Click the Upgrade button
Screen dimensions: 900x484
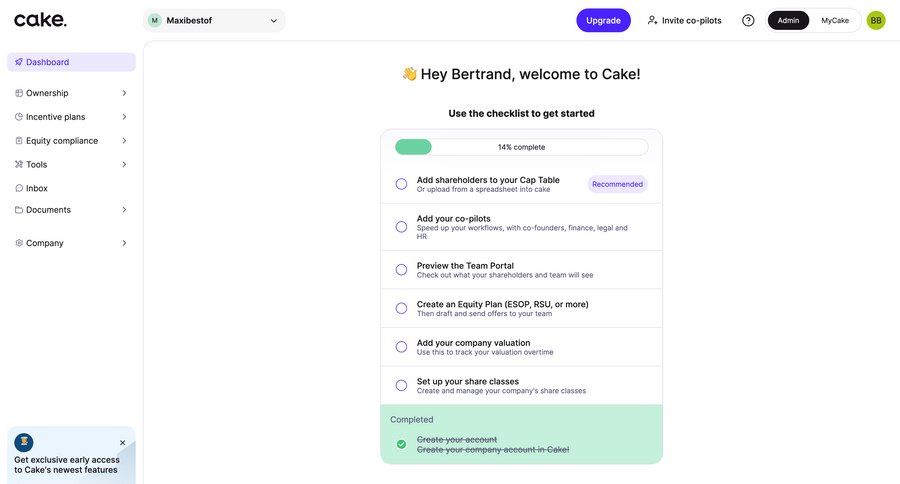click(x=603, y=20)
